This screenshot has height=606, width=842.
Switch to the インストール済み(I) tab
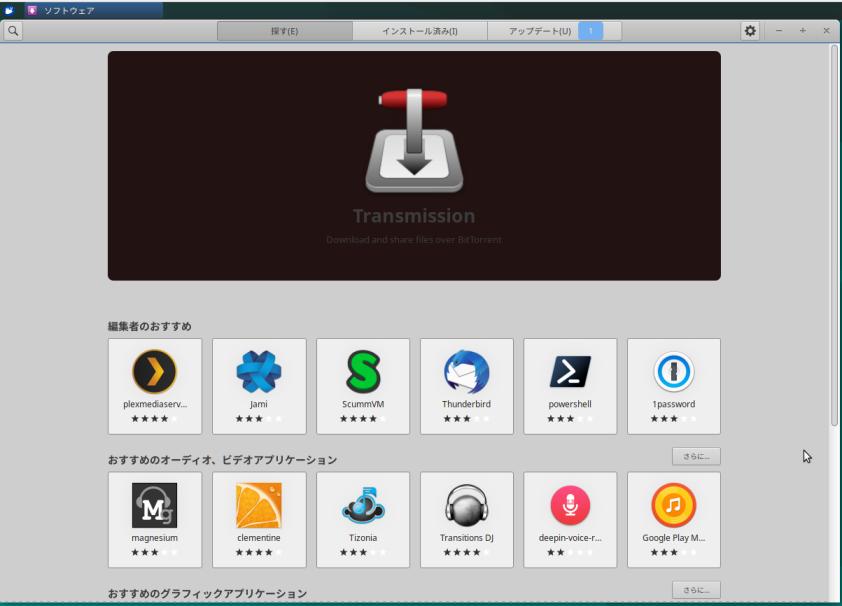tap(420, 31)
